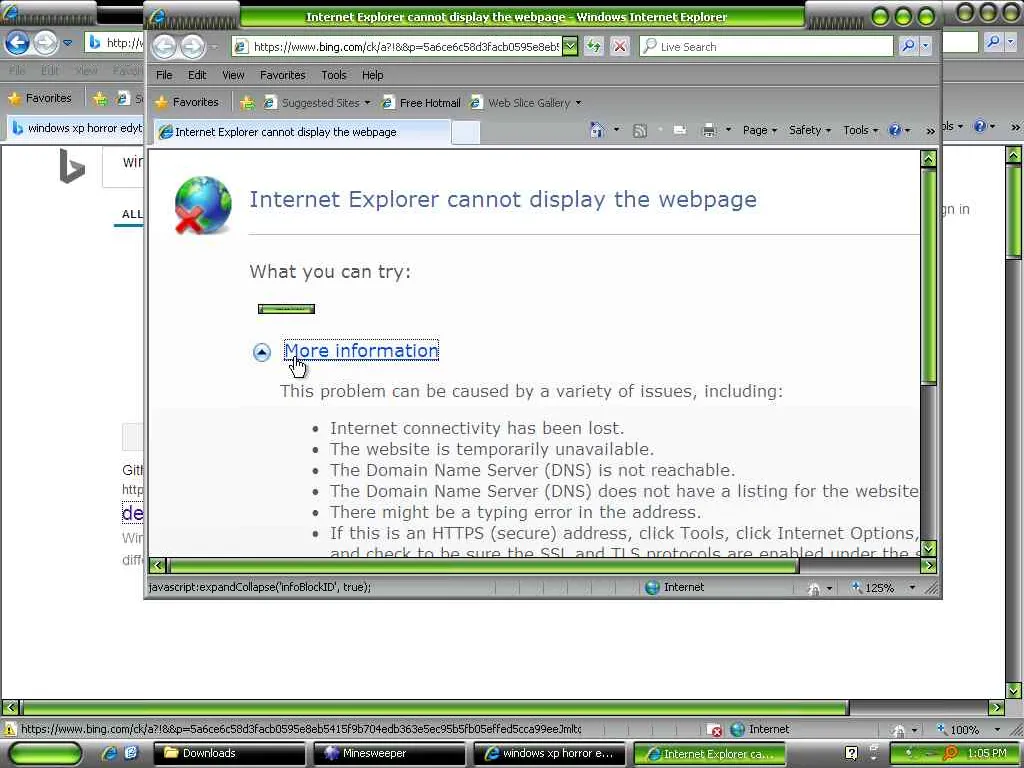The height and width of the screenshot is (768, 1024).
Task: Open the search provider dropdown arrow
Action: click(x=925, y=46)
